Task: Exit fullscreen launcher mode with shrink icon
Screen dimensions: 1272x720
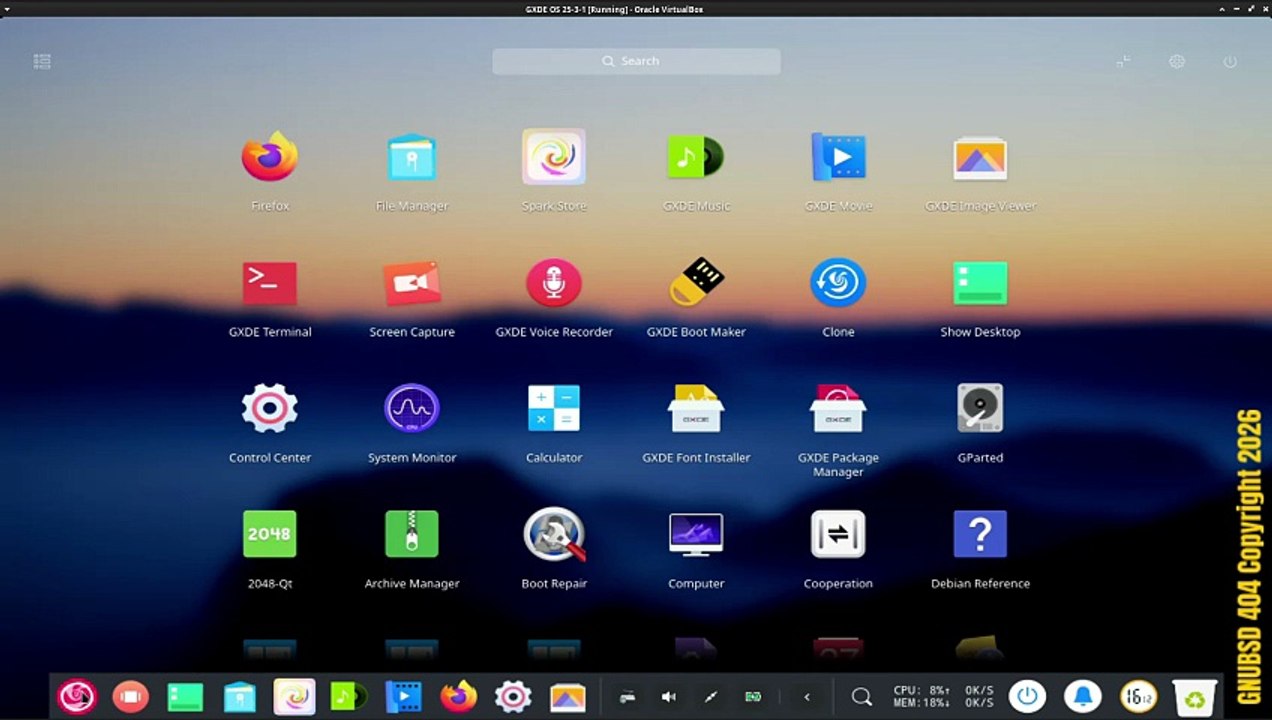Action: [1123, 61]
